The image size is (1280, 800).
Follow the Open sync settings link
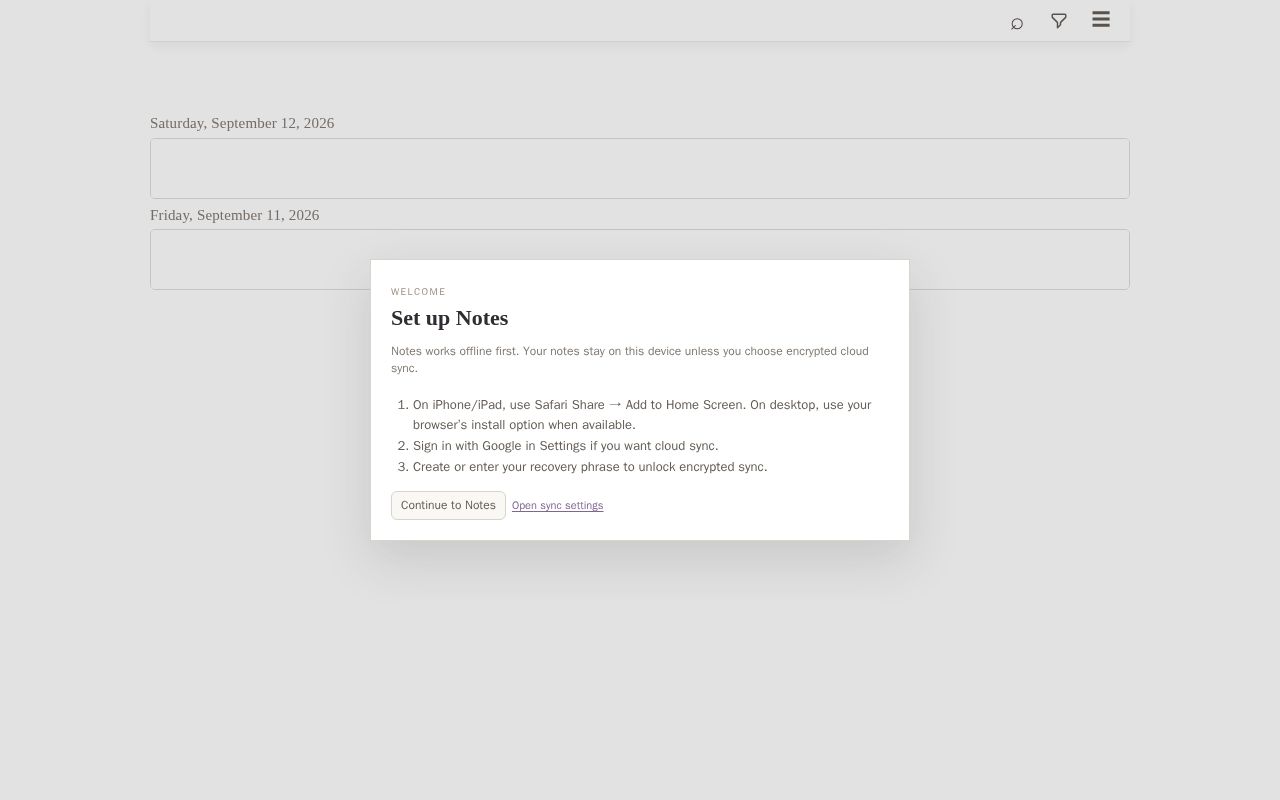[557, 506]
